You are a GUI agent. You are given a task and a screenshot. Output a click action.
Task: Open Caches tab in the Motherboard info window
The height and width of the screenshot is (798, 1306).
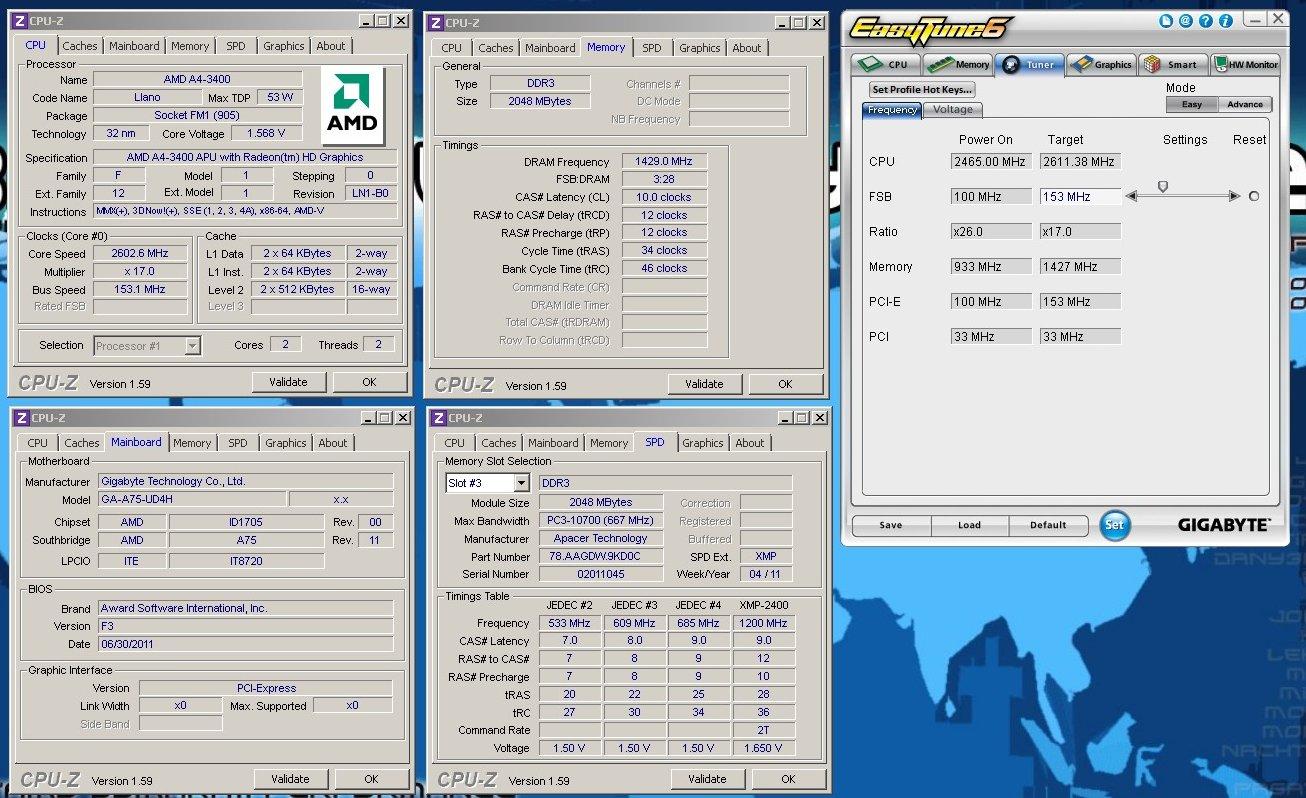[82, 443]
